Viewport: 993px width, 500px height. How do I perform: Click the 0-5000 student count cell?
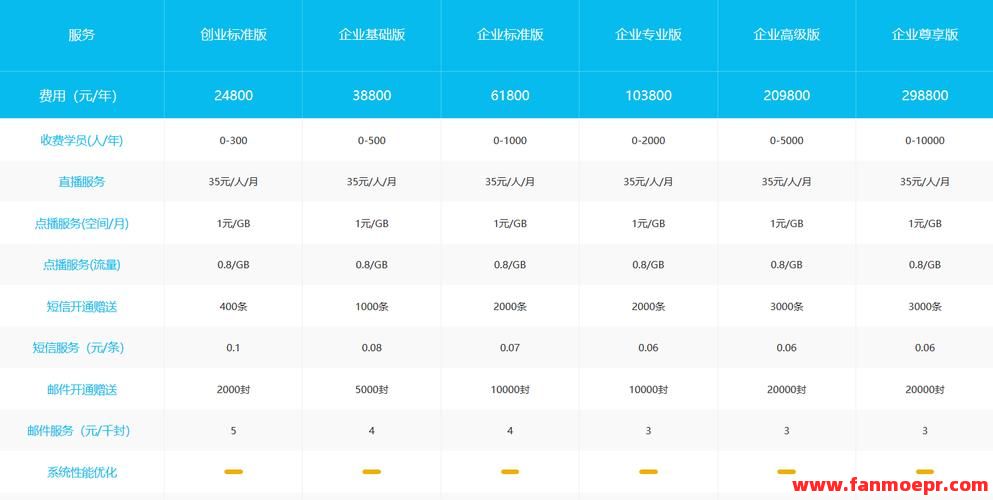(787, 141)
